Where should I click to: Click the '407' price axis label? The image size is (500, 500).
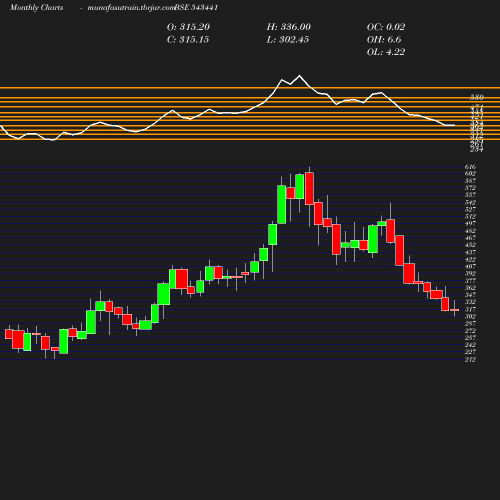(470, 267)
